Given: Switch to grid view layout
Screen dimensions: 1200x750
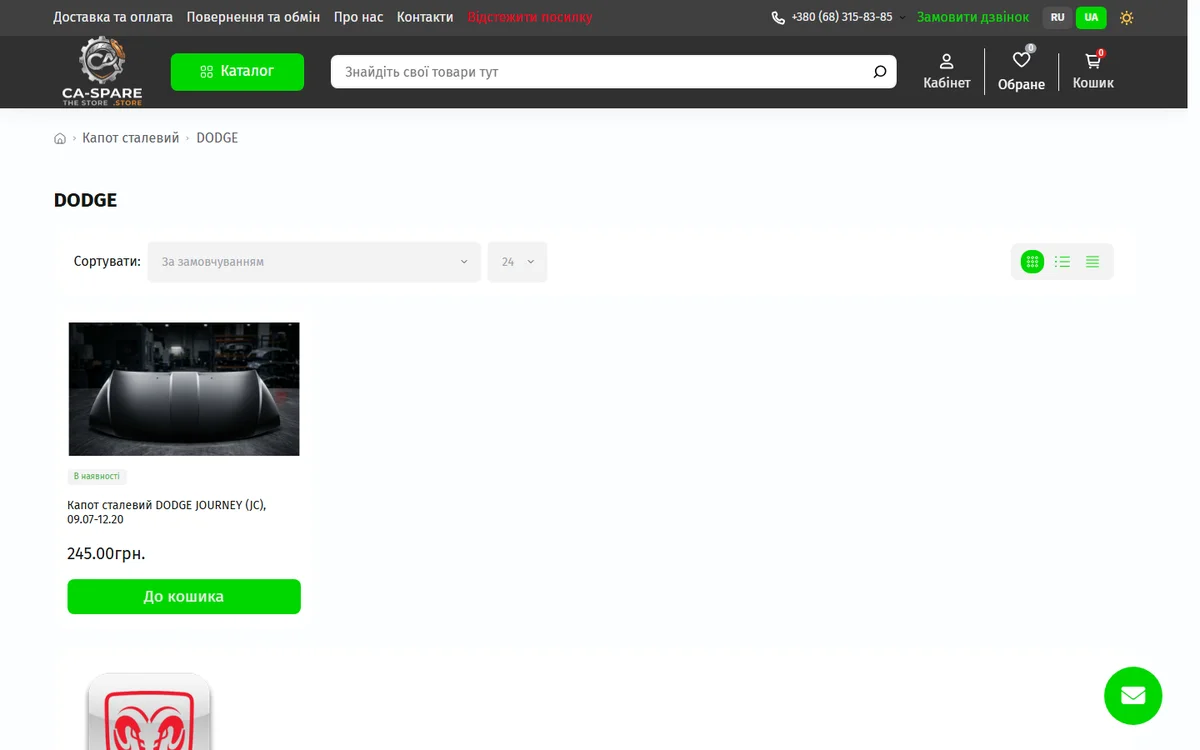Looking at the screenshot, I should pyautogui.click(x=1032, y=262).
